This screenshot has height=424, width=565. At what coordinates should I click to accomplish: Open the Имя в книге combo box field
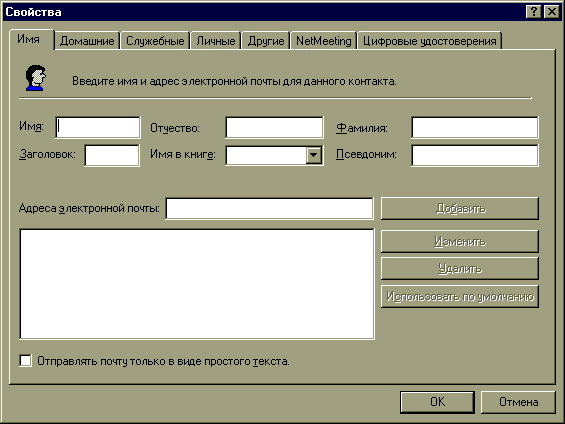pos(274,155)
